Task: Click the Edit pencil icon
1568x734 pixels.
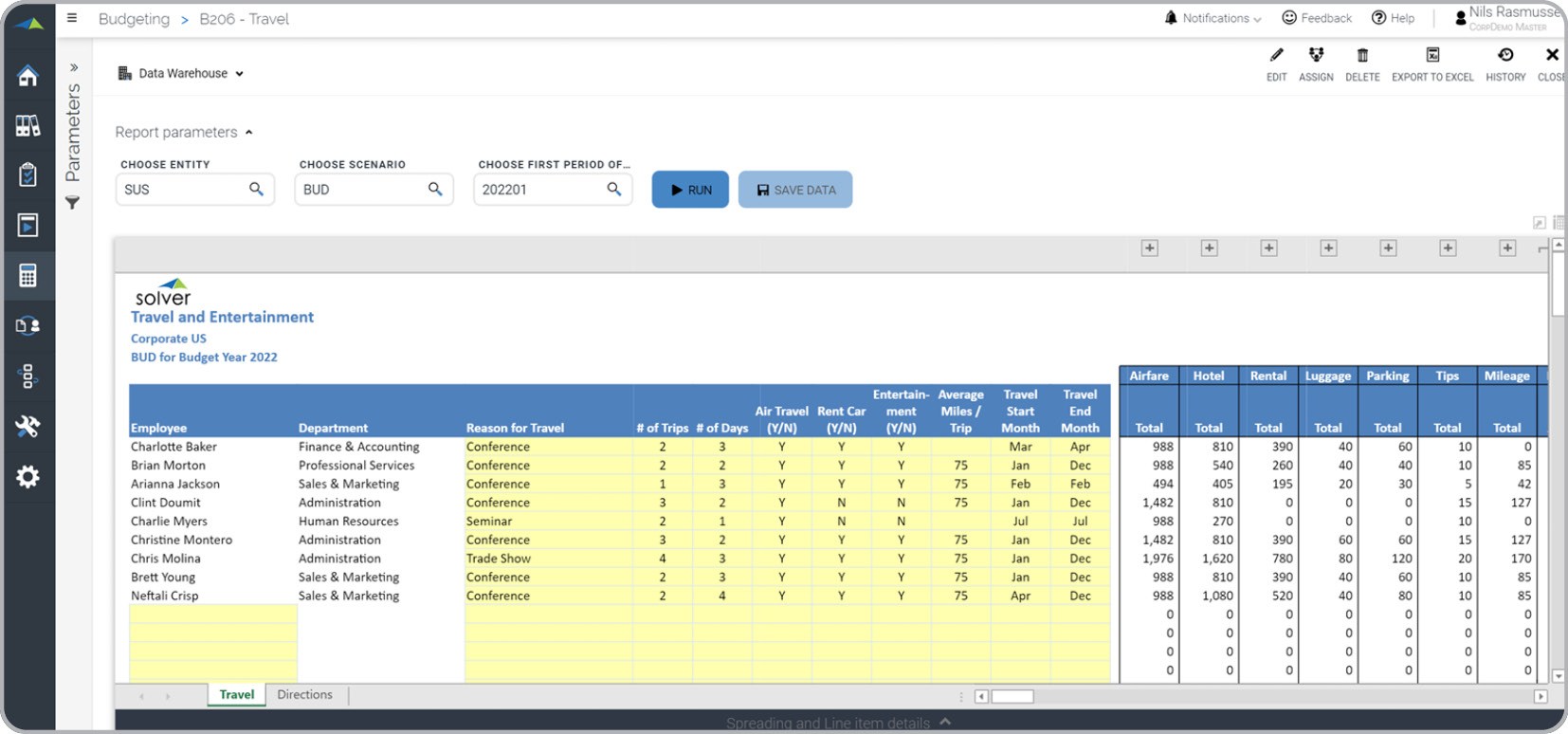Action: [1276, 56]
